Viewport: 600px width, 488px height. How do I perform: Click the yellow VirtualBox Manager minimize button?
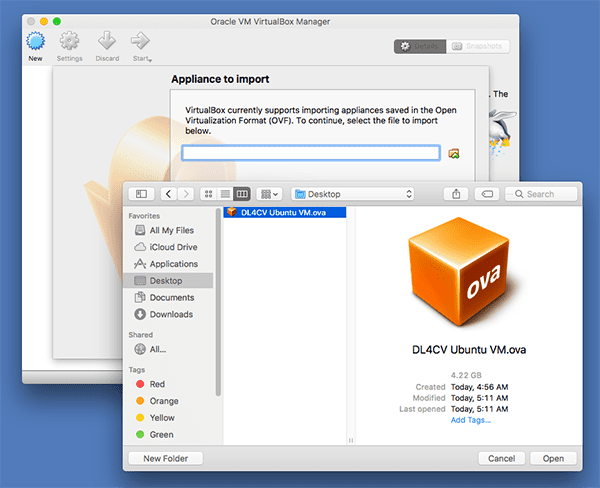click(44, 21)
